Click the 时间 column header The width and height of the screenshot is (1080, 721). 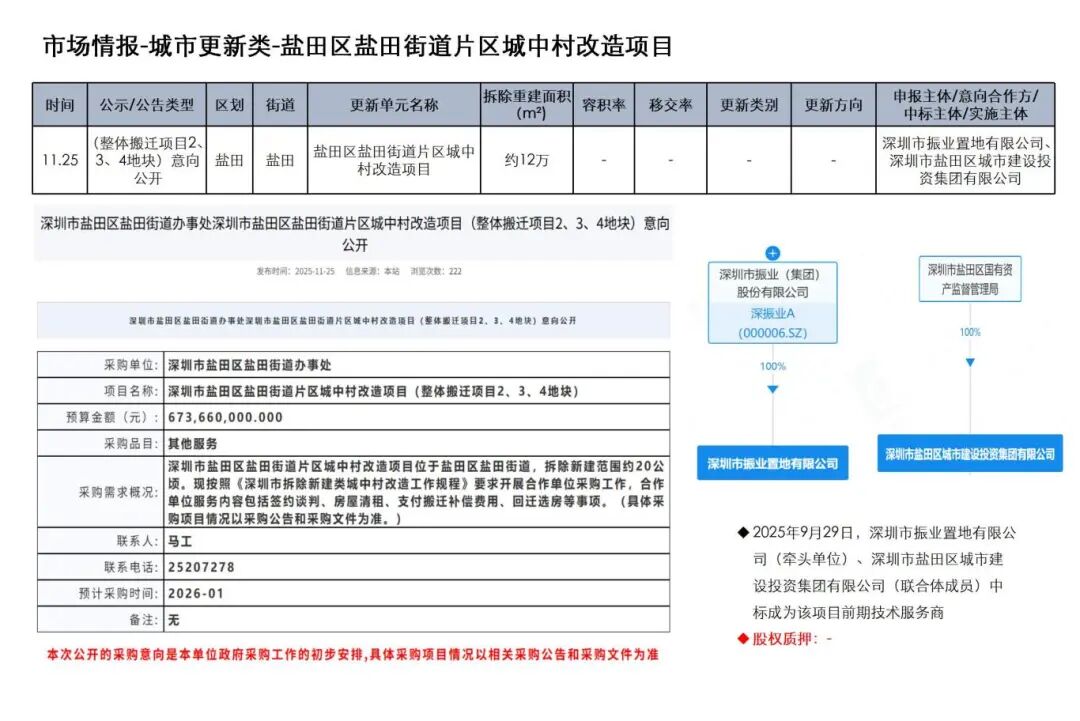point(59,105)
